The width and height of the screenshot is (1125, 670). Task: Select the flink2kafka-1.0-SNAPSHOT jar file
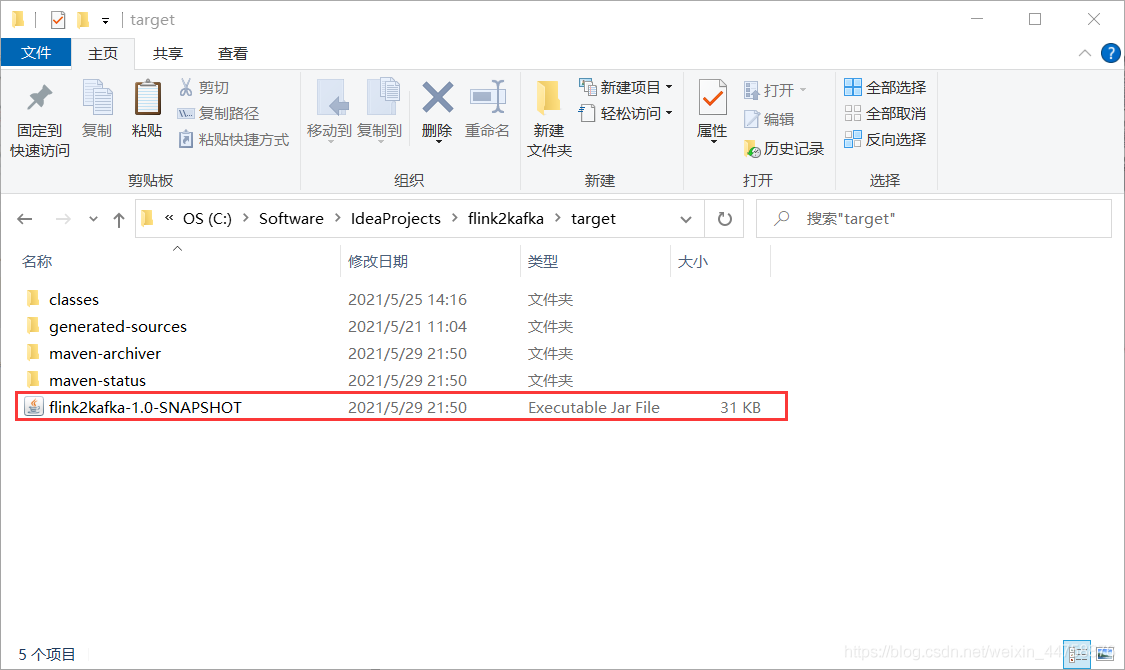coord(145,408)
